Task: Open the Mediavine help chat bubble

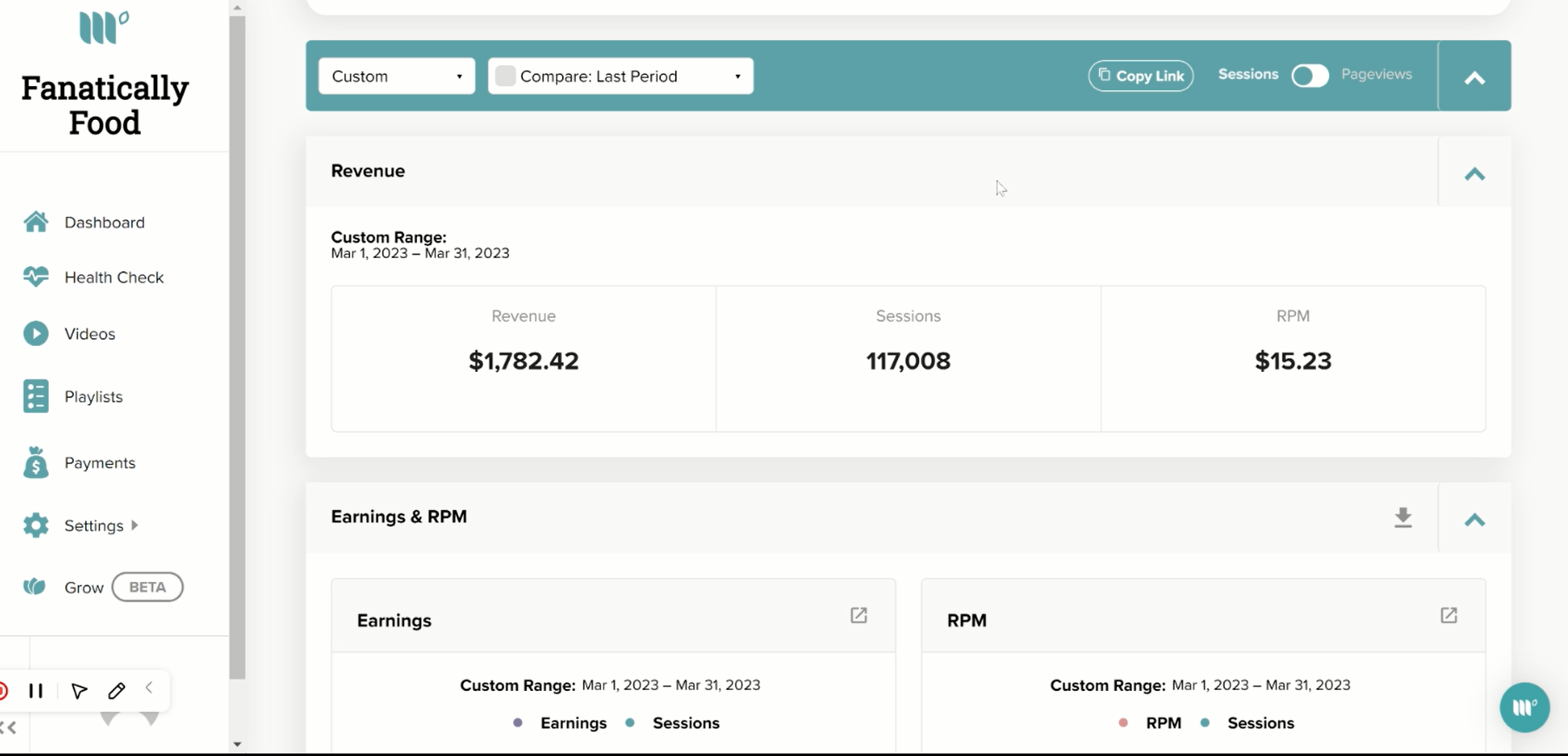Action: 1525,707
